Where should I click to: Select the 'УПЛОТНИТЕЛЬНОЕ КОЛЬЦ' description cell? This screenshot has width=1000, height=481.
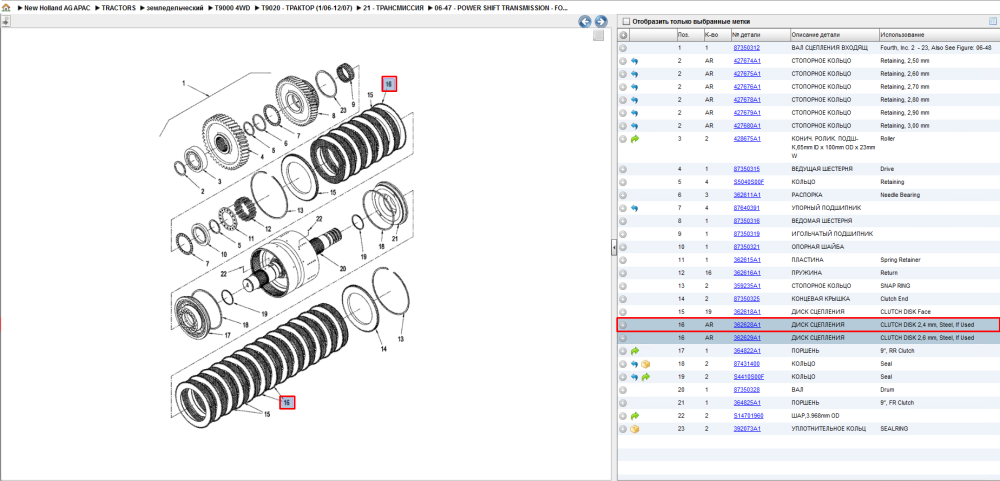(x=830, y=429)
